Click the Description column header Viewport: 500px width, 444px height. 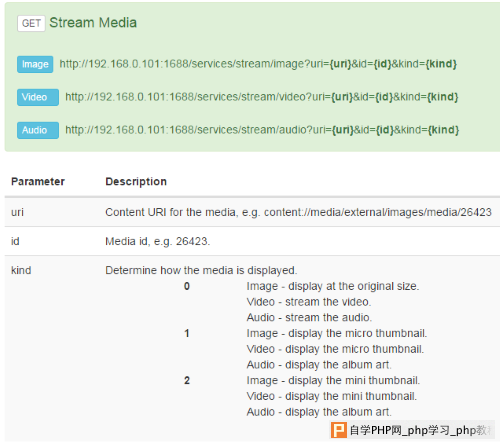coord(136,181)
